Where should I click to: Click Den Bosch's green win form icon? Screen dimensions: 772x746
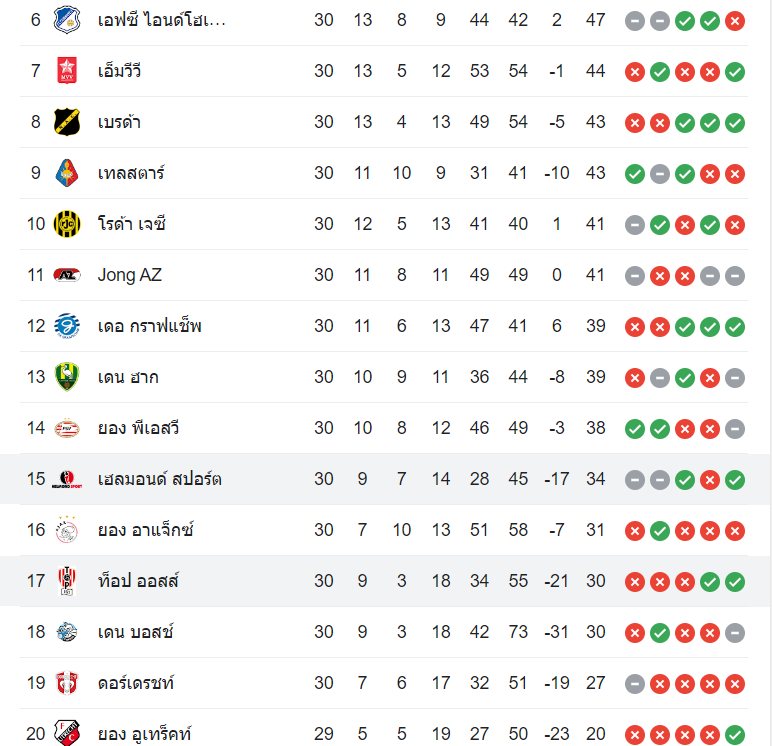click(660, 633)
